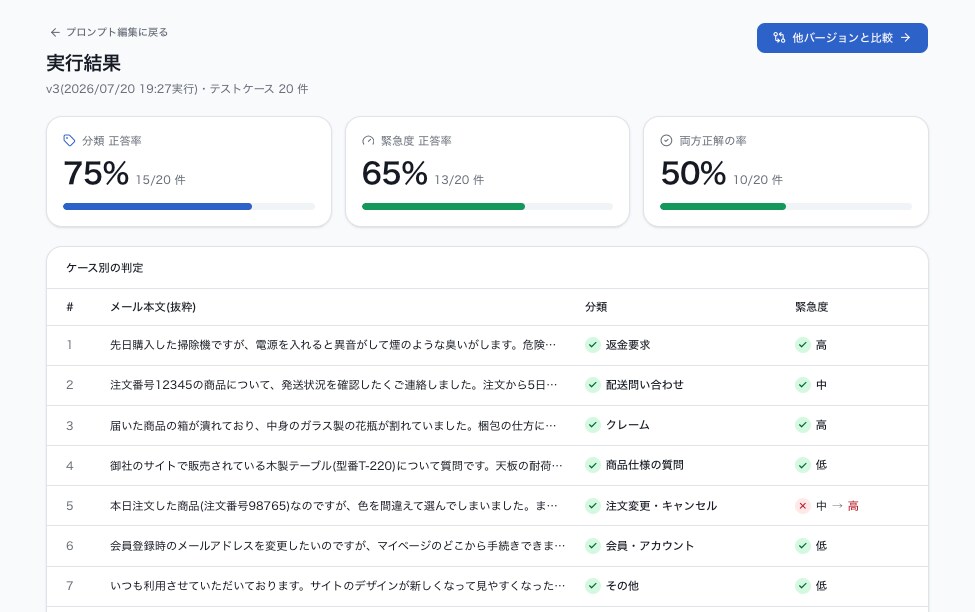Click the green check beside 注文変更・キャンセル

[x=593, y=506]
